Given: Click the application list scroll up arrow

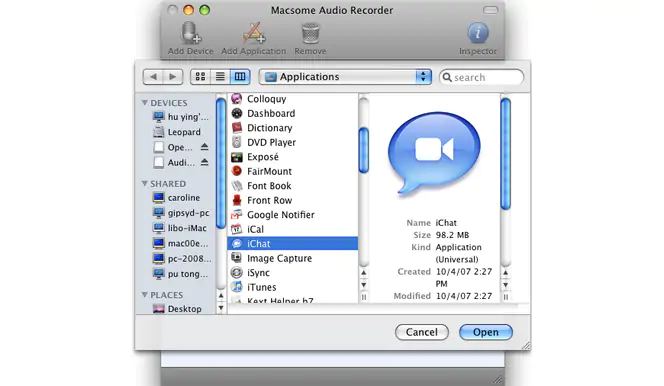Looking at the screenshot, I should pos(363,273).
